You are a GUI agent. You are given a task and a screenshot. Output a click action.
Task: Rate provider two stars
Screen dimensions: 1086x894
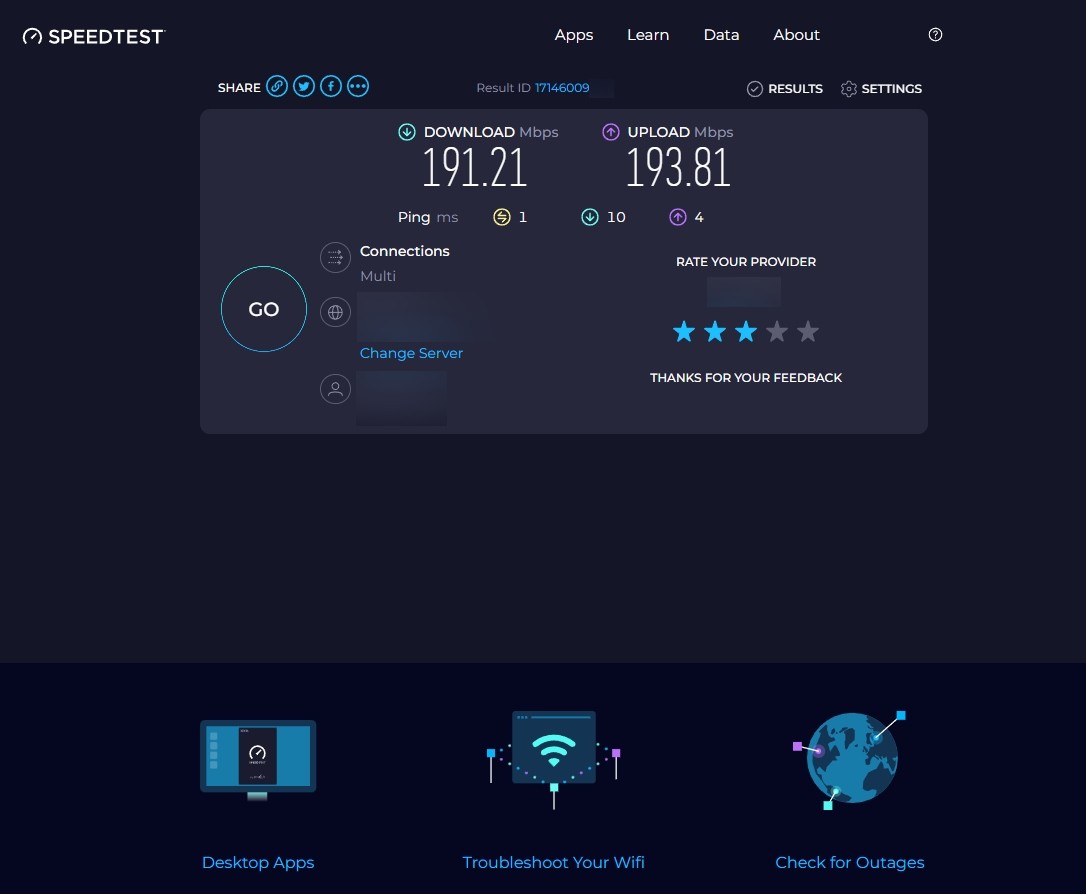tap(715, 332)
